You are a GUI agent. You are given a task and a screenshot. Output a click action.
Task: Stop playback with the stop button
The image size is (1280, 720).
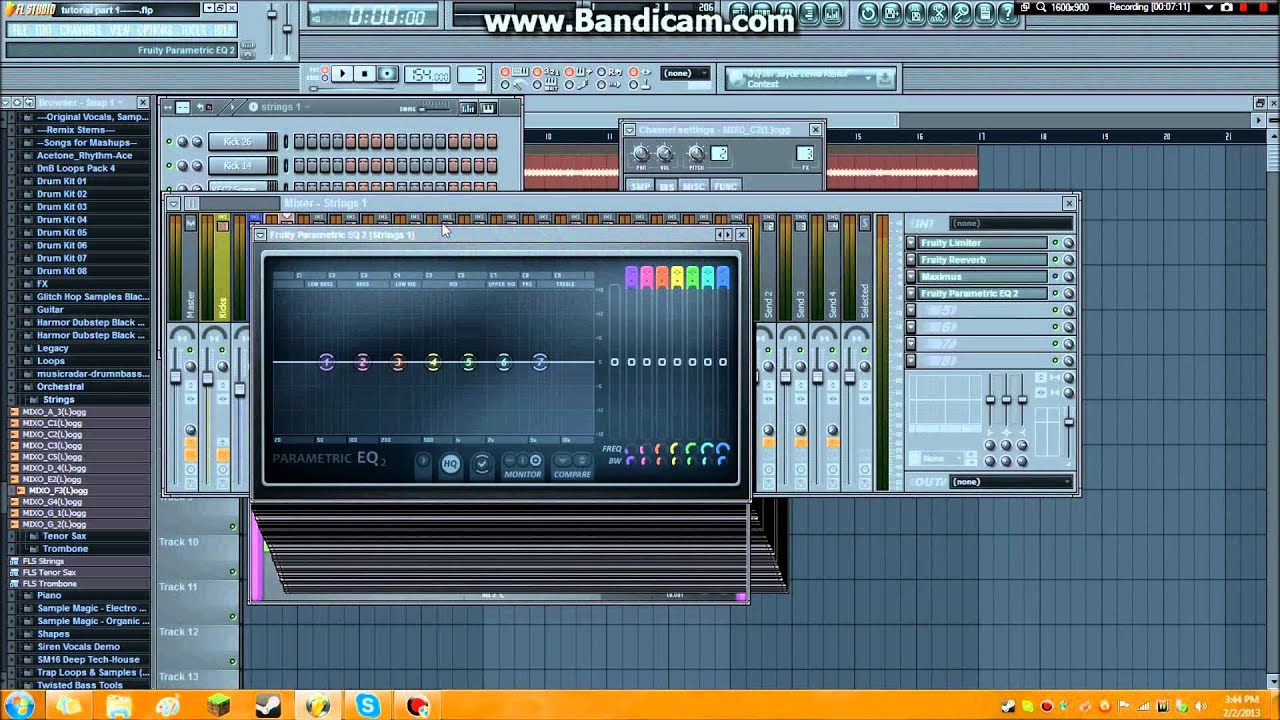tap(364, 73)
